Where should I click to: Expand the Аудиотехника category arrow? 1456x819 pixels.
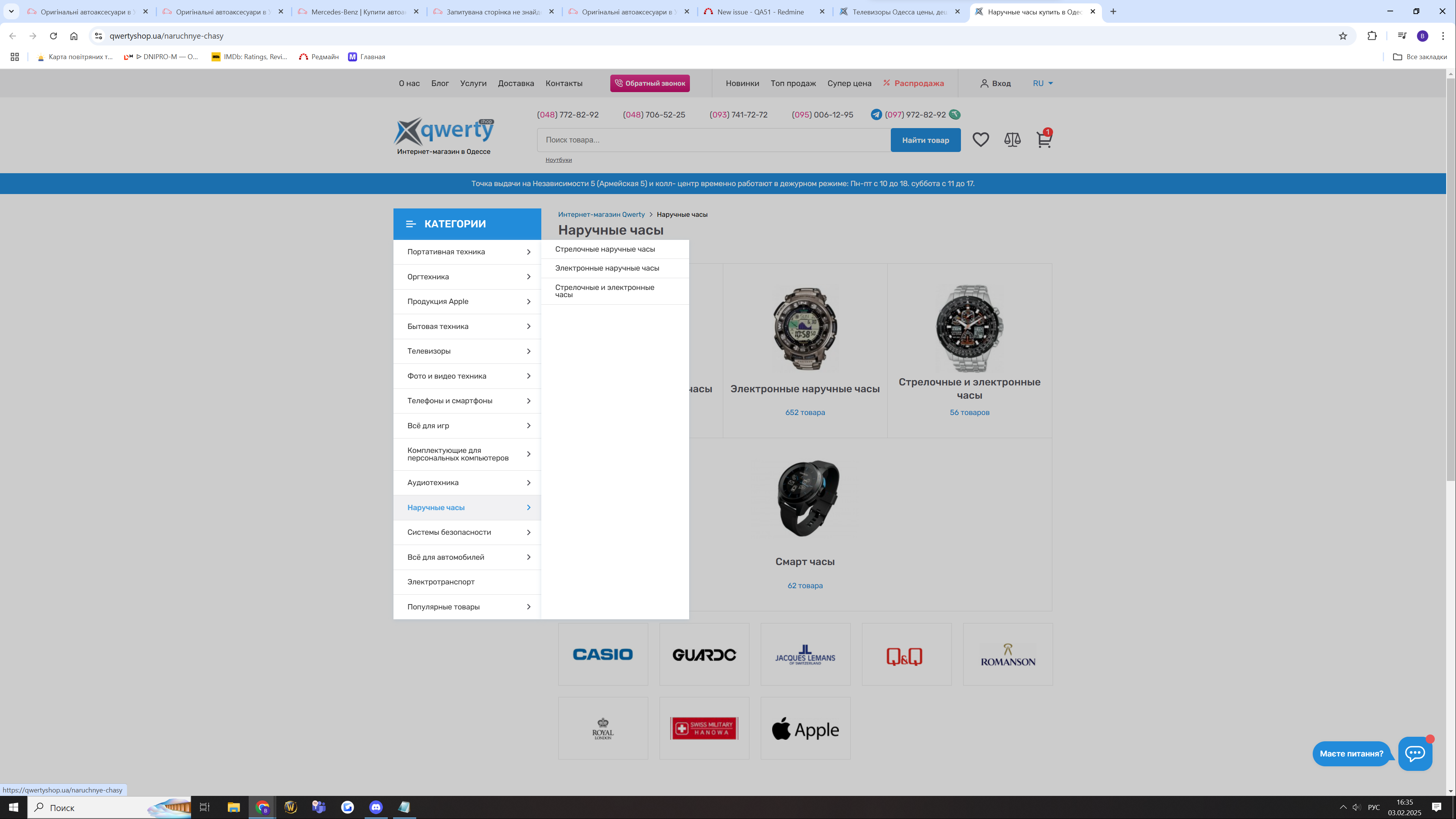coord(528,483)
